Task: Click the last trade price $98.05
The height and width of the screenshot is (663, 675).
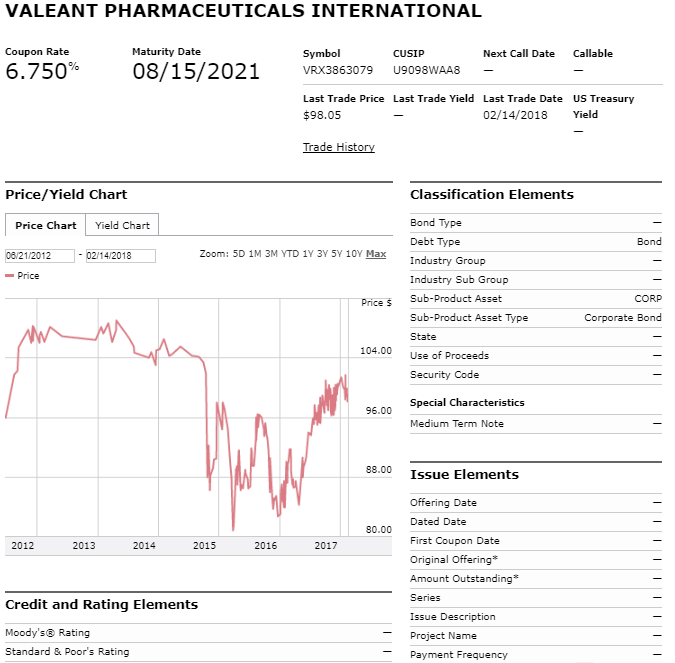Action: point(322,115)
